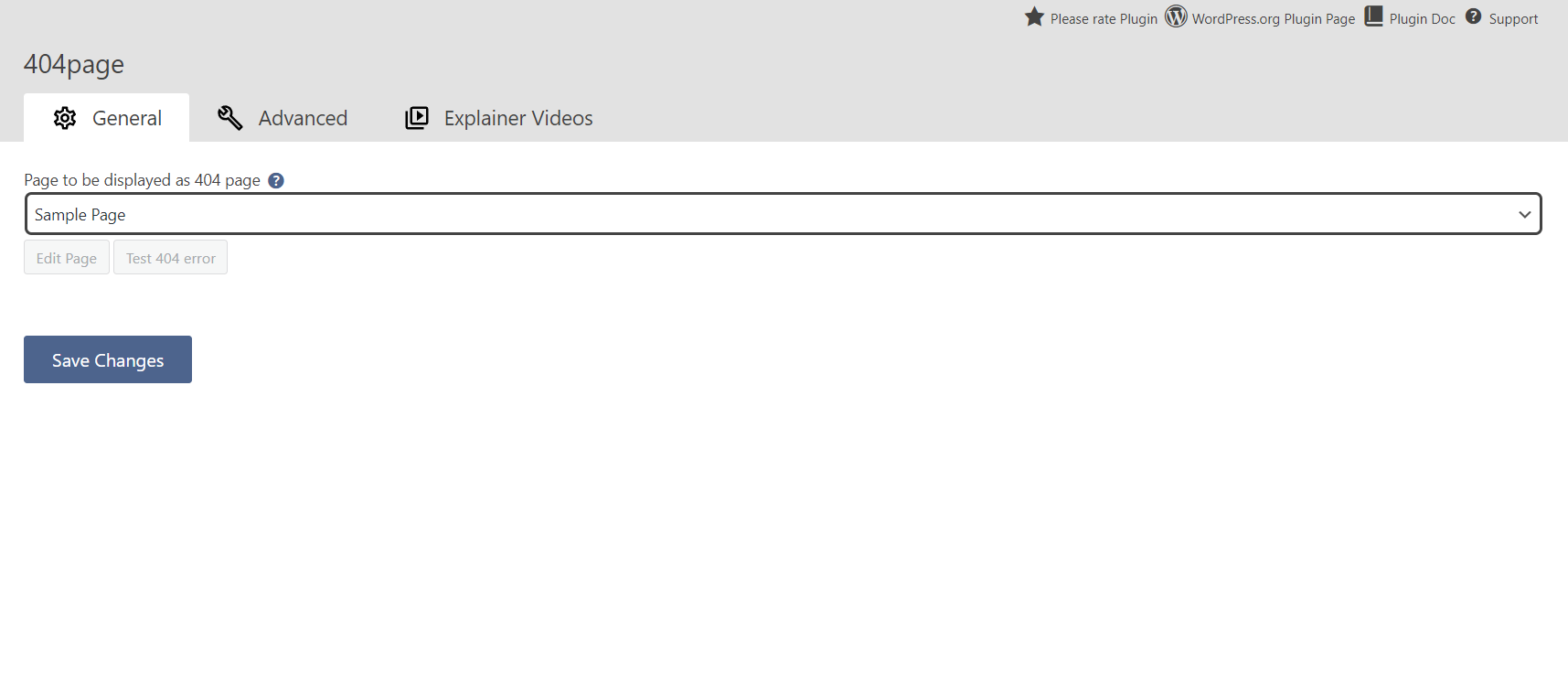Click the WordPress logo icon
This screenshot has width=1568, height=696.
1176,16
